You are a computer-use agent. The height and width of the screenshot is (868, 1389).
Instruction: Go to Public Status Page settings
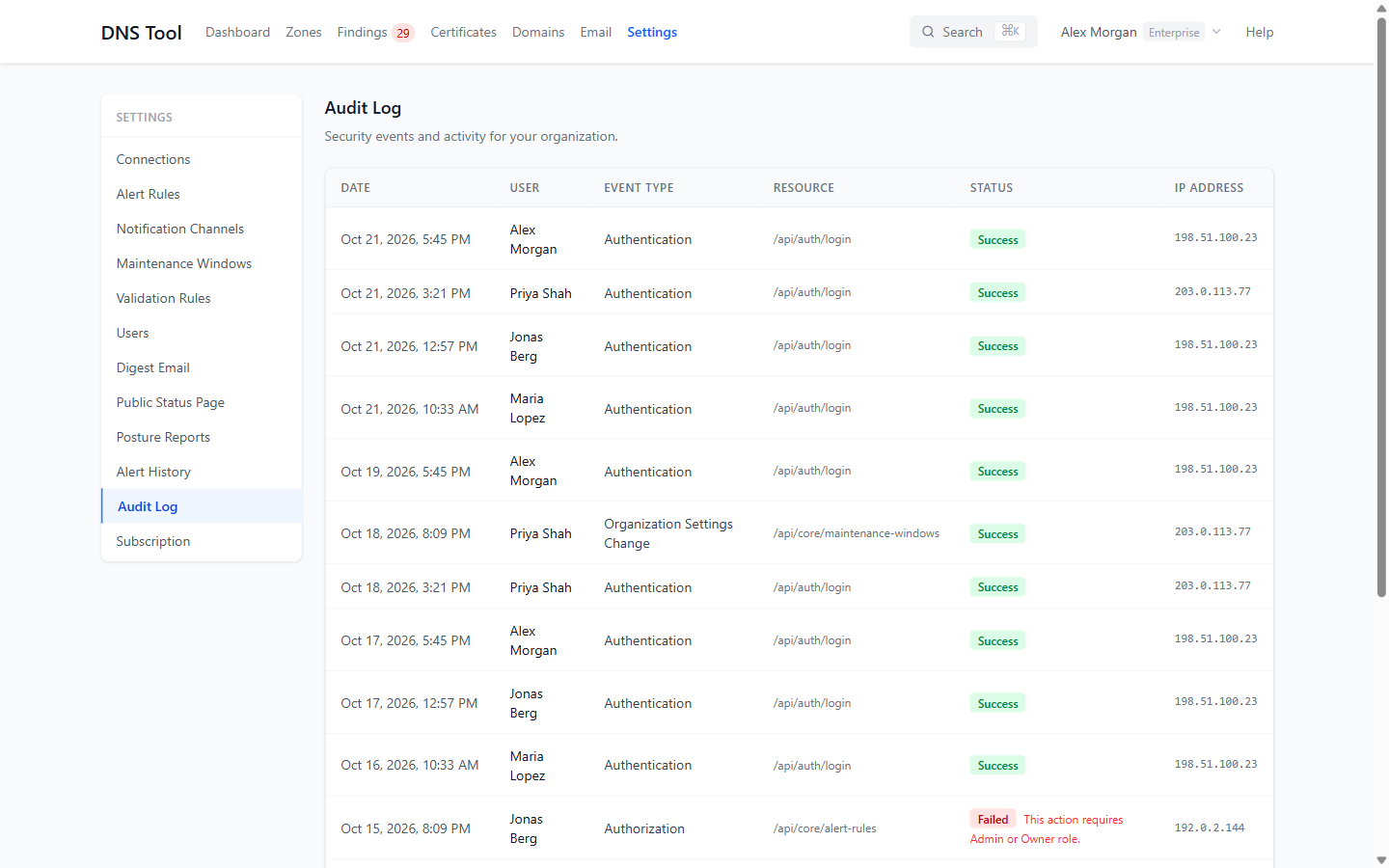[x=202, y=402]
